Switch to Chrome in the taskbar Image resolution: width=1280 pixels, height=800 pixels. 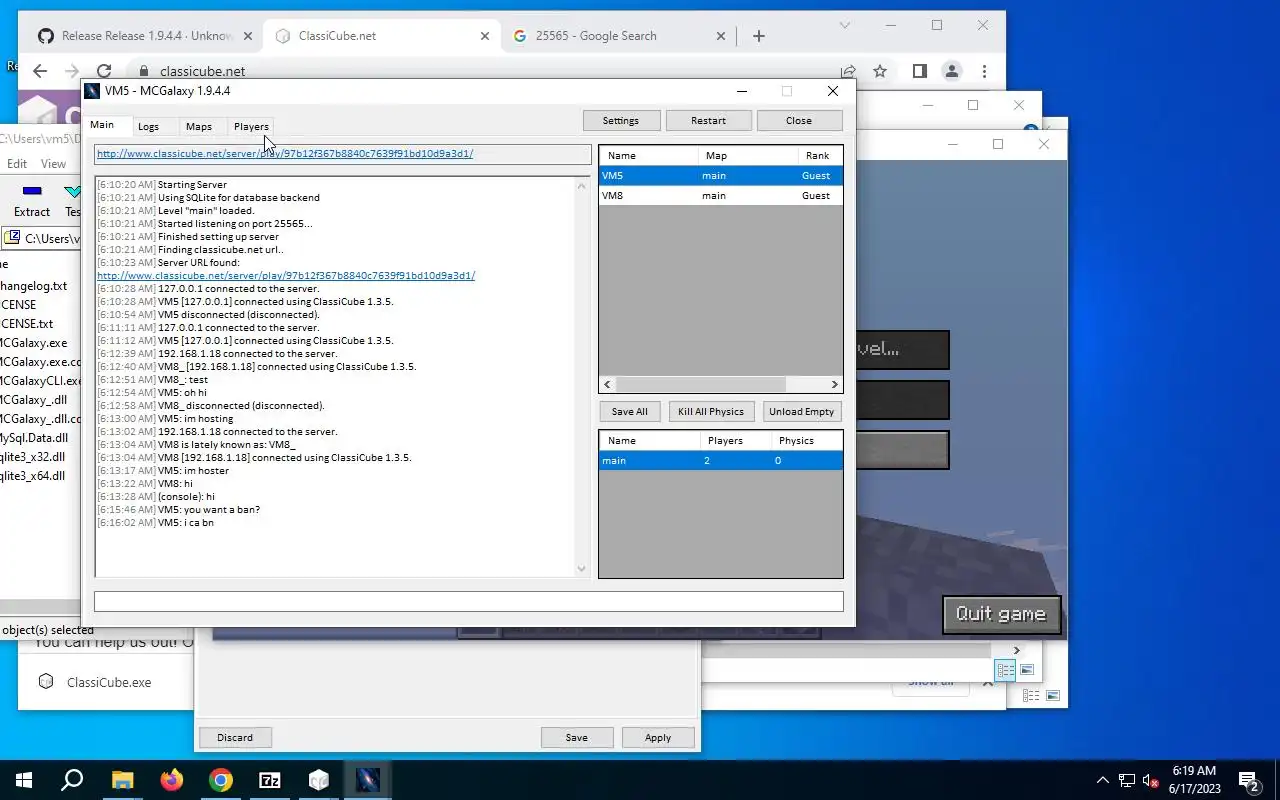(221, 780)
